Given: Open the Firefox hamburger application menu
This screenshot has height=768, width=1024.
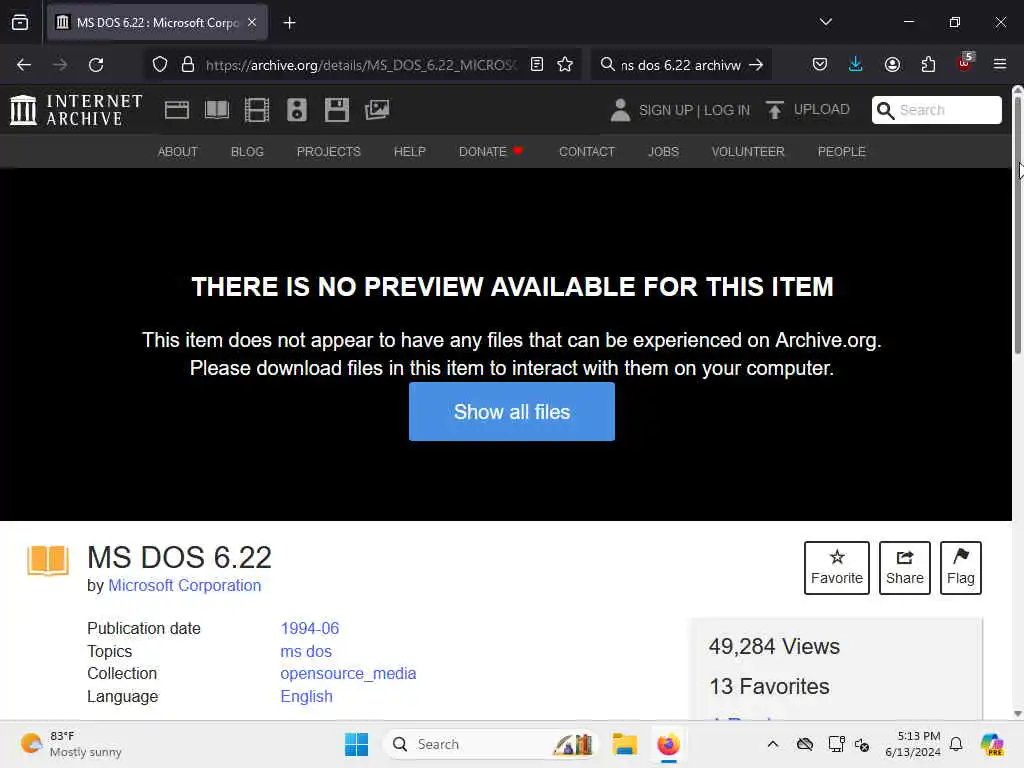Looking at the screenshot, I should (x=1000, y=64).
